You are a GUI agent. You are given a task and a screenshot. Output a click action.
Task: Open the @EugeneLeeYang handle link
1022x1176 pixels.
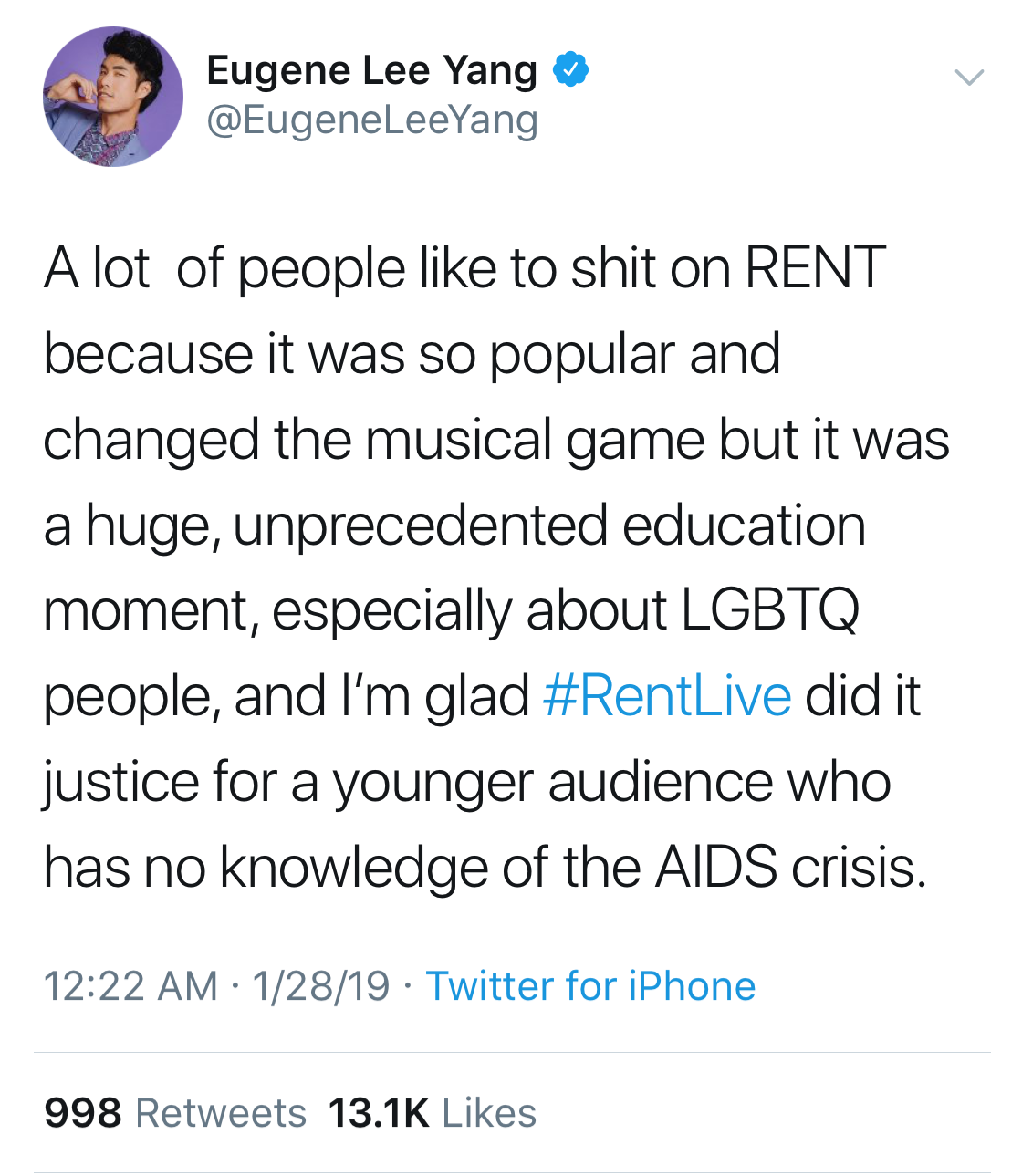(371, 120)
